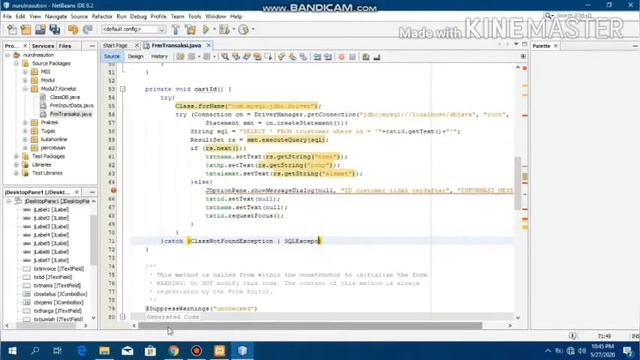This screenshot has width=640, height=360.
Task: Open File Explorer from taskbar
Action: click(104, 351)
